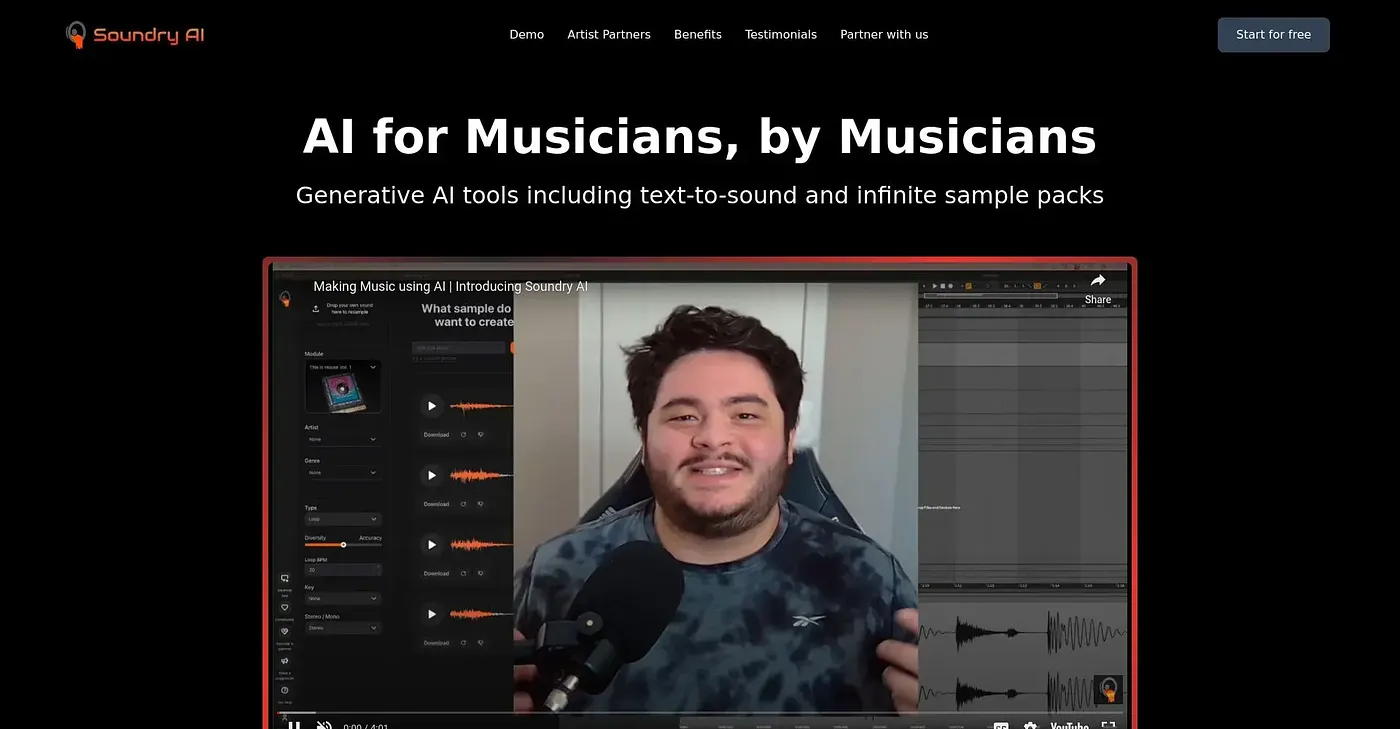Expand the Genre dropdown

(x=342, y=472)
